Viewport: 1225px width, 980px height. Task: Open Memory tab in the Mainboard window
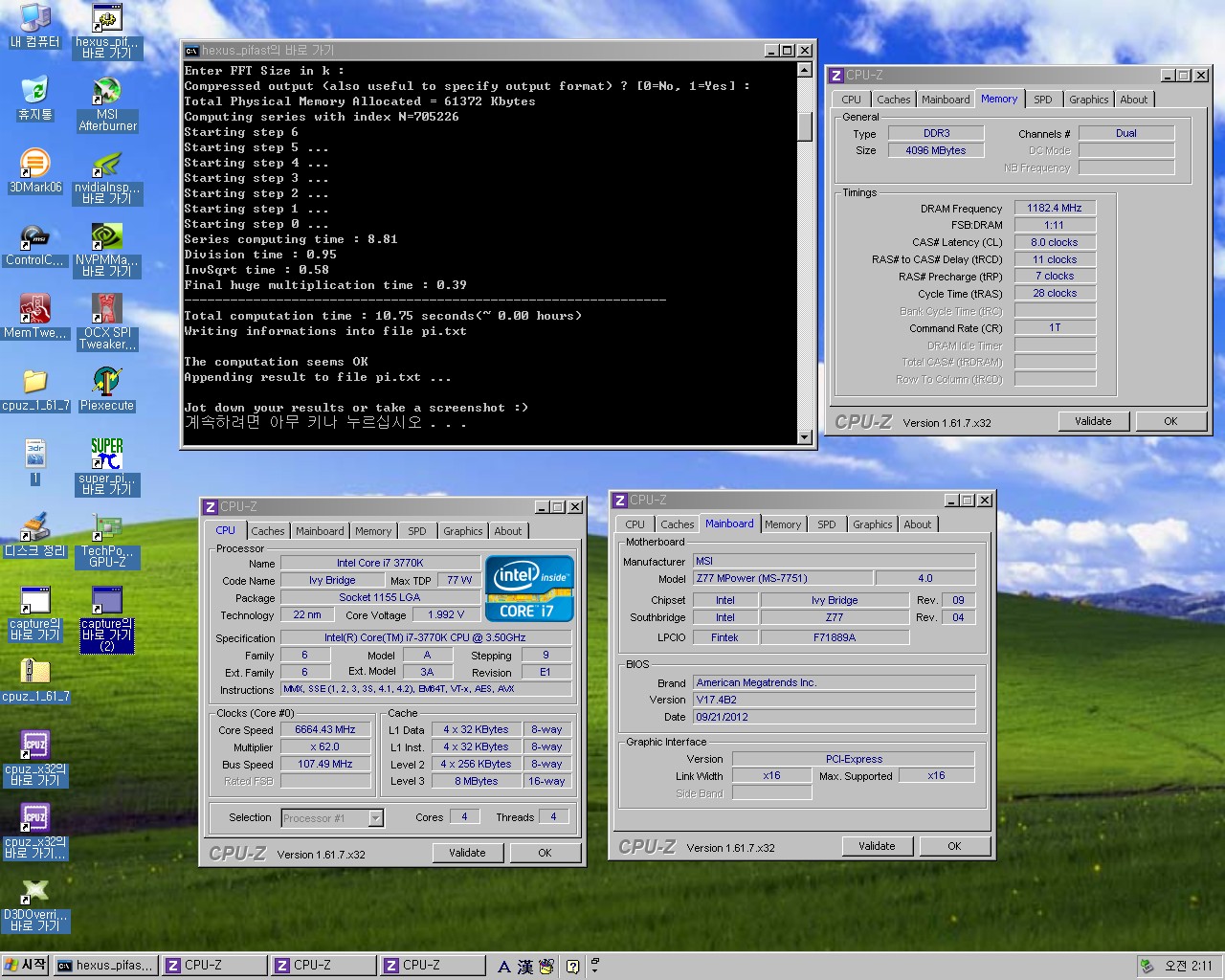pos(783,524)
